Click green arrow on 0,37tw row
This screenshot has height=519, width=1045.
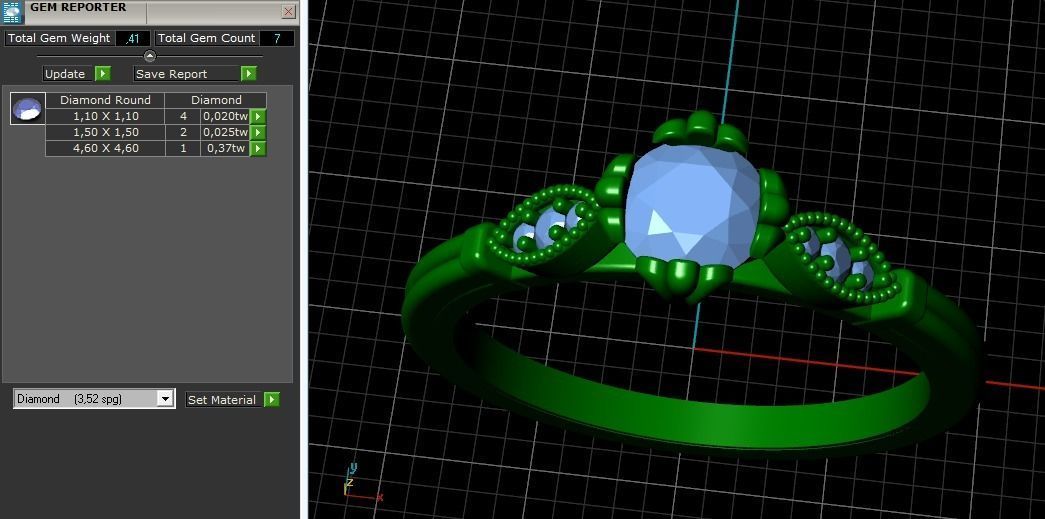(258, 148)
